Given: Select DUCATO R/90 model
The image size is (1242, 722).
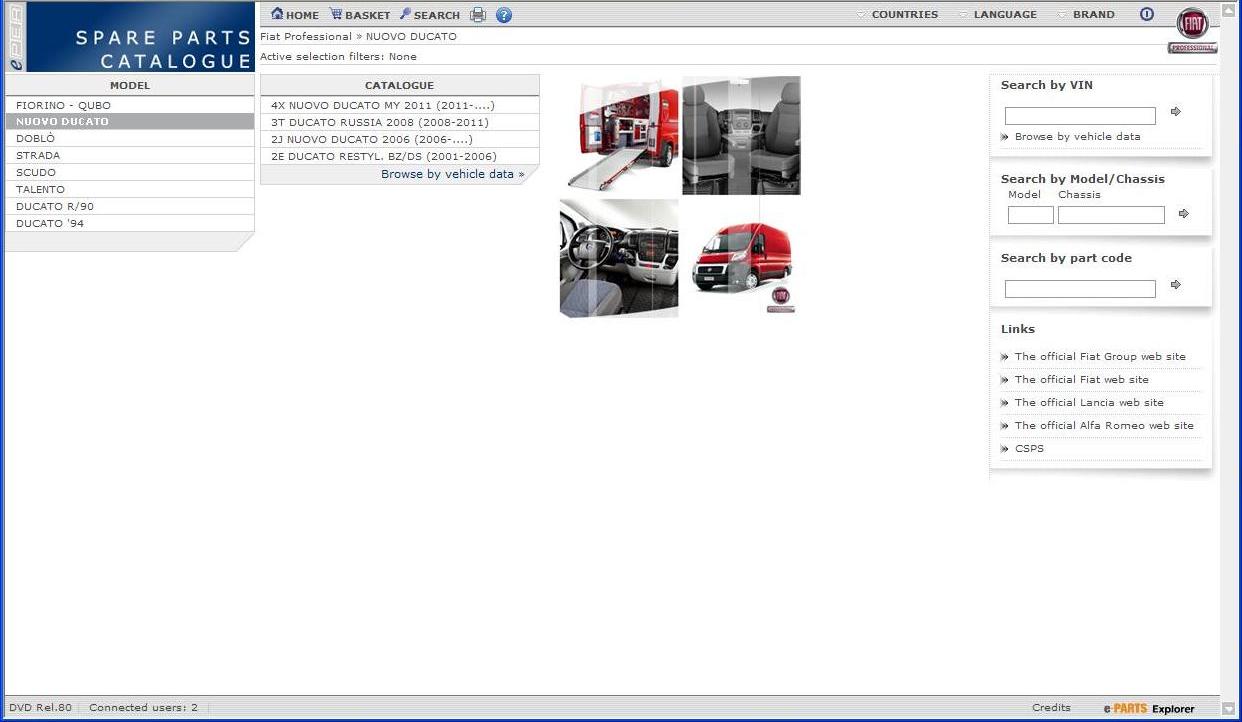Looking at the screenshot, I should pos(130,207).
